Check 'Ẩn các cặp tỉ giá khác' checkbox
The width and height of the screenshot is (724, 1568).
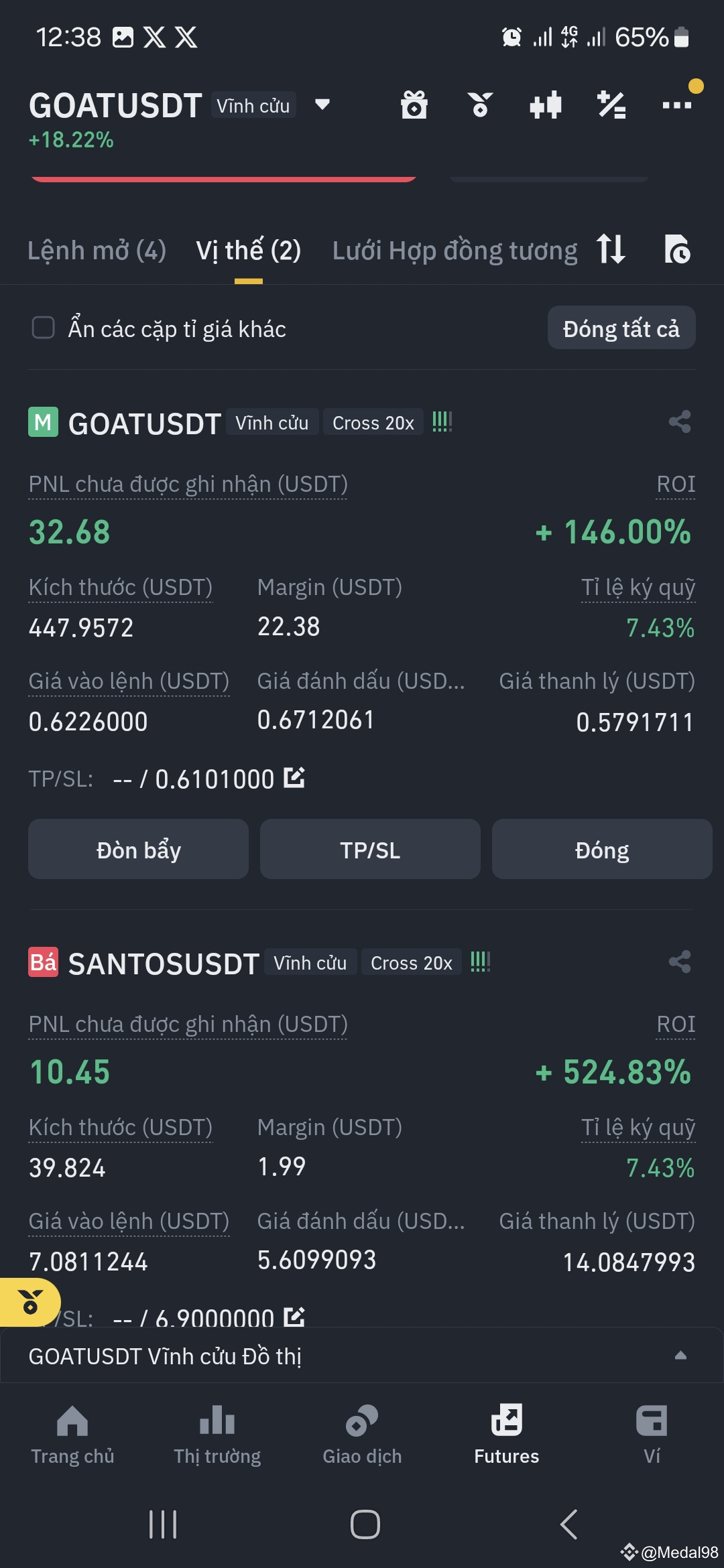[44, 328]
